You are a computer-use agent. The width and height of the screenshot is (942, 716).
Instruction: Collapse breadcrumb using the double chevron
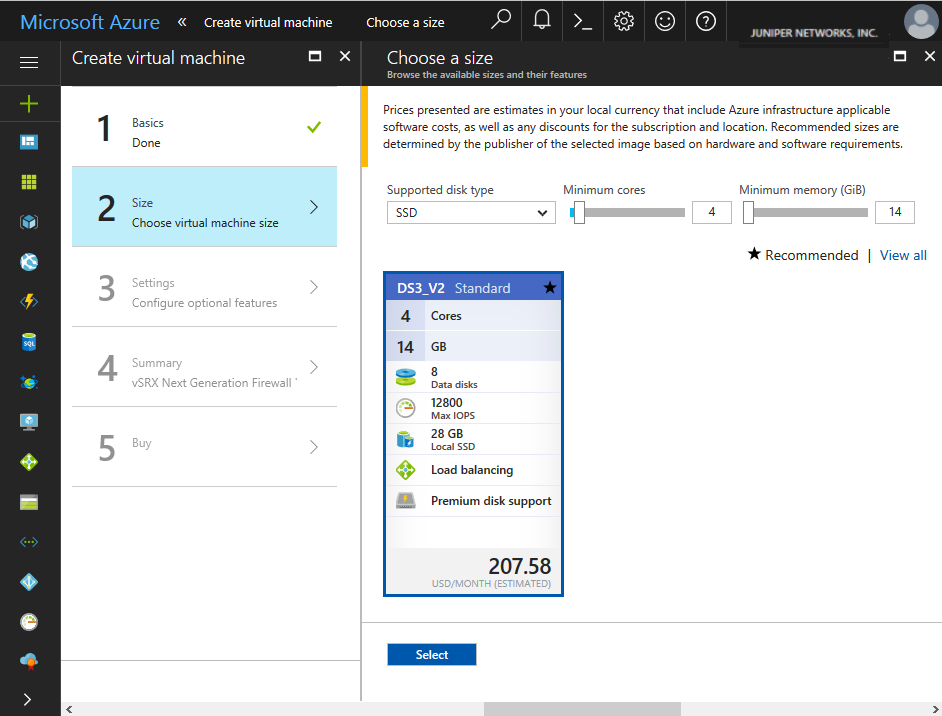point(182,22)
